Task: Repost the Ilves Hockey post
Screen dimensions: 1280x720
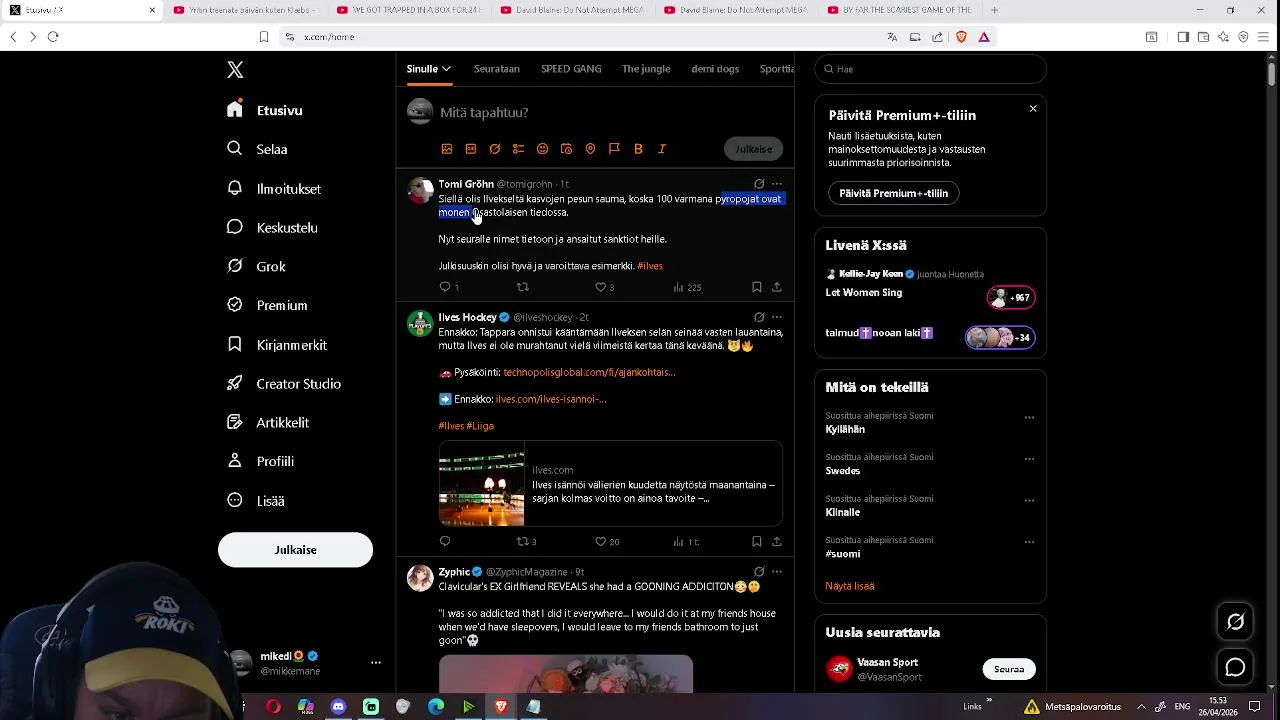Action: (x=522, y=541)
